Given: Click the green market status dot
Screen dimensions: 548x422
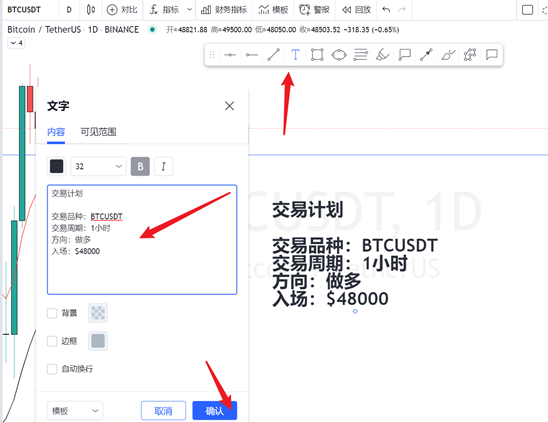Looking at the screenshot, I should click(152, 30).
